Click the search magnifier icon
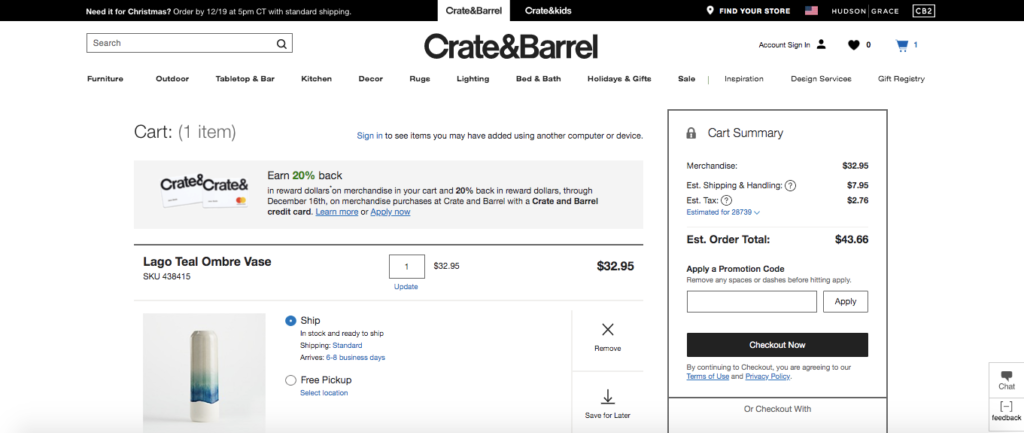 point(281,44)
